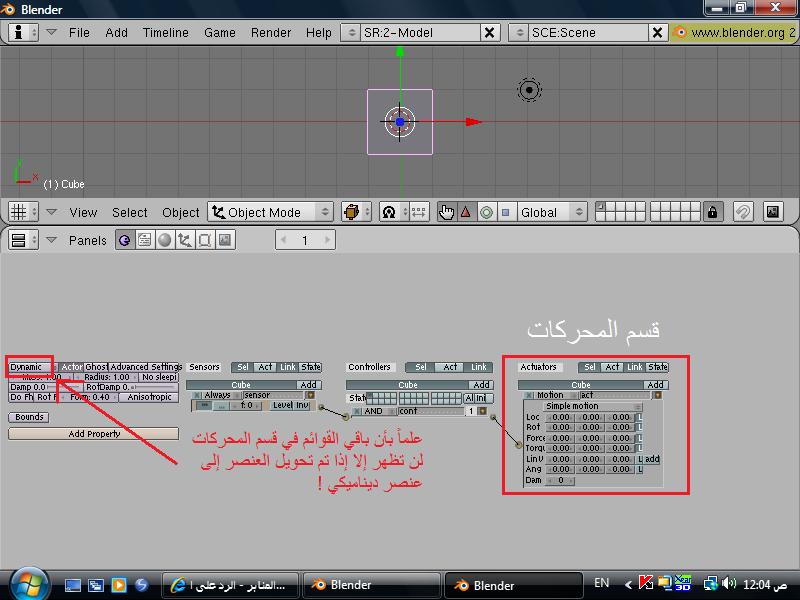The width and height of the screenshot is (800, 600).
Task: Open the Render menu
Action: tap(270, 33)
